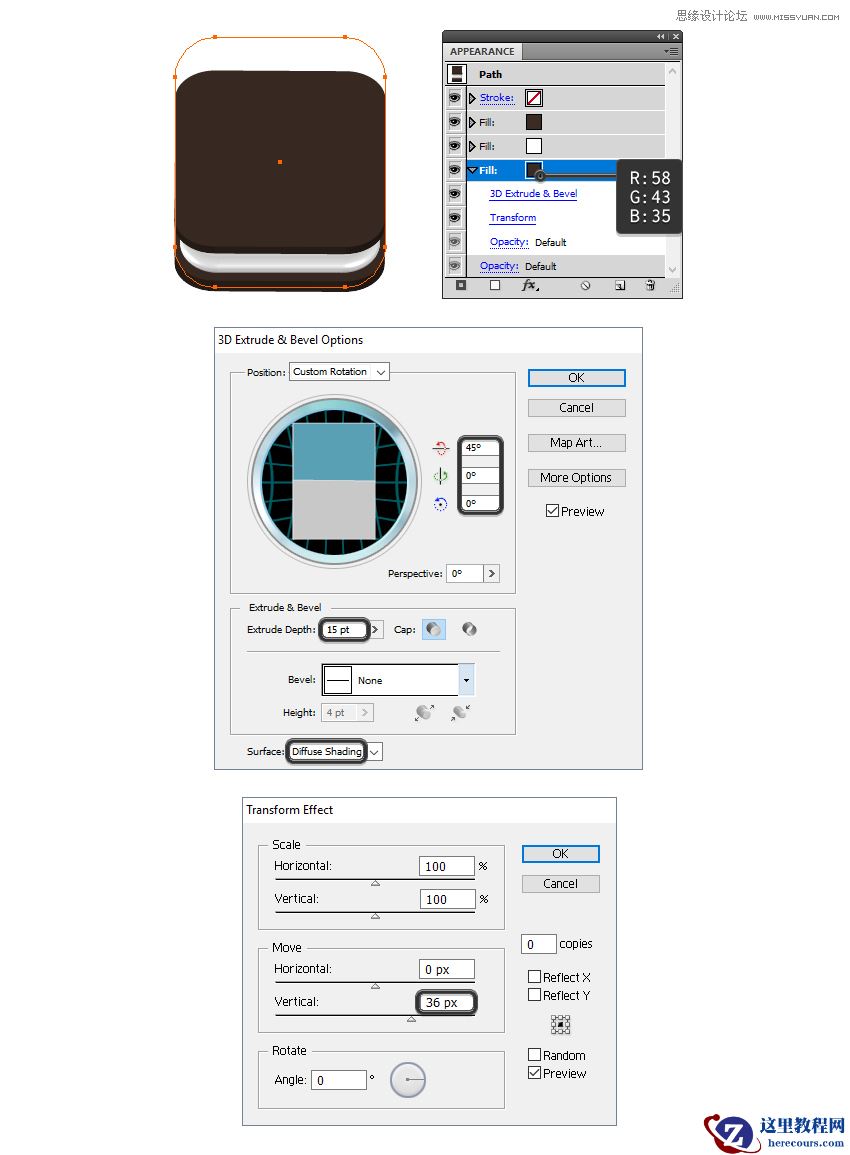Click the Duplicate Selected Item icon

coord(620,286)
